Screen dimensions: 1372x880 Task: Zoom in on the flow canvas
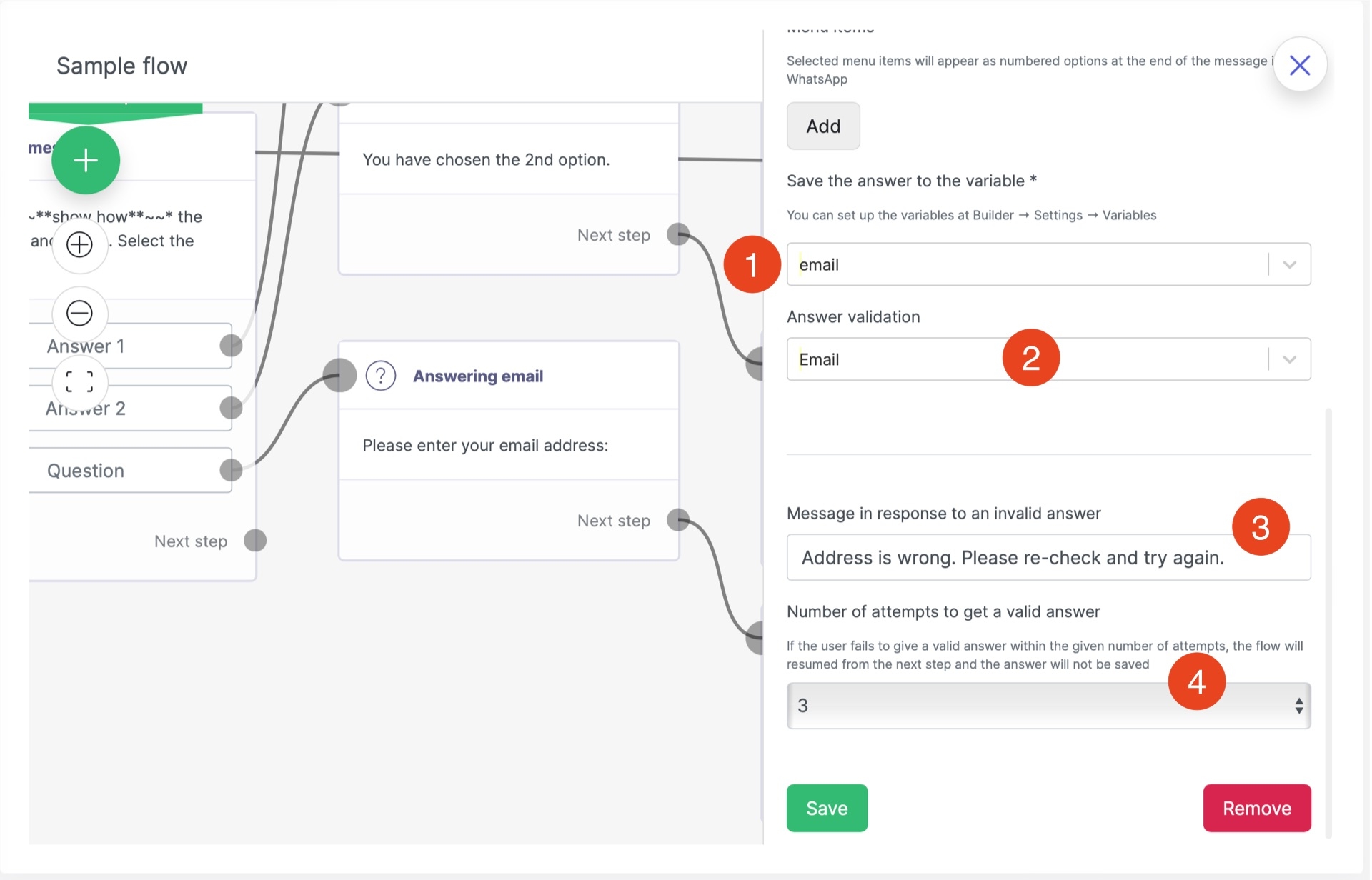pos(79,245)
